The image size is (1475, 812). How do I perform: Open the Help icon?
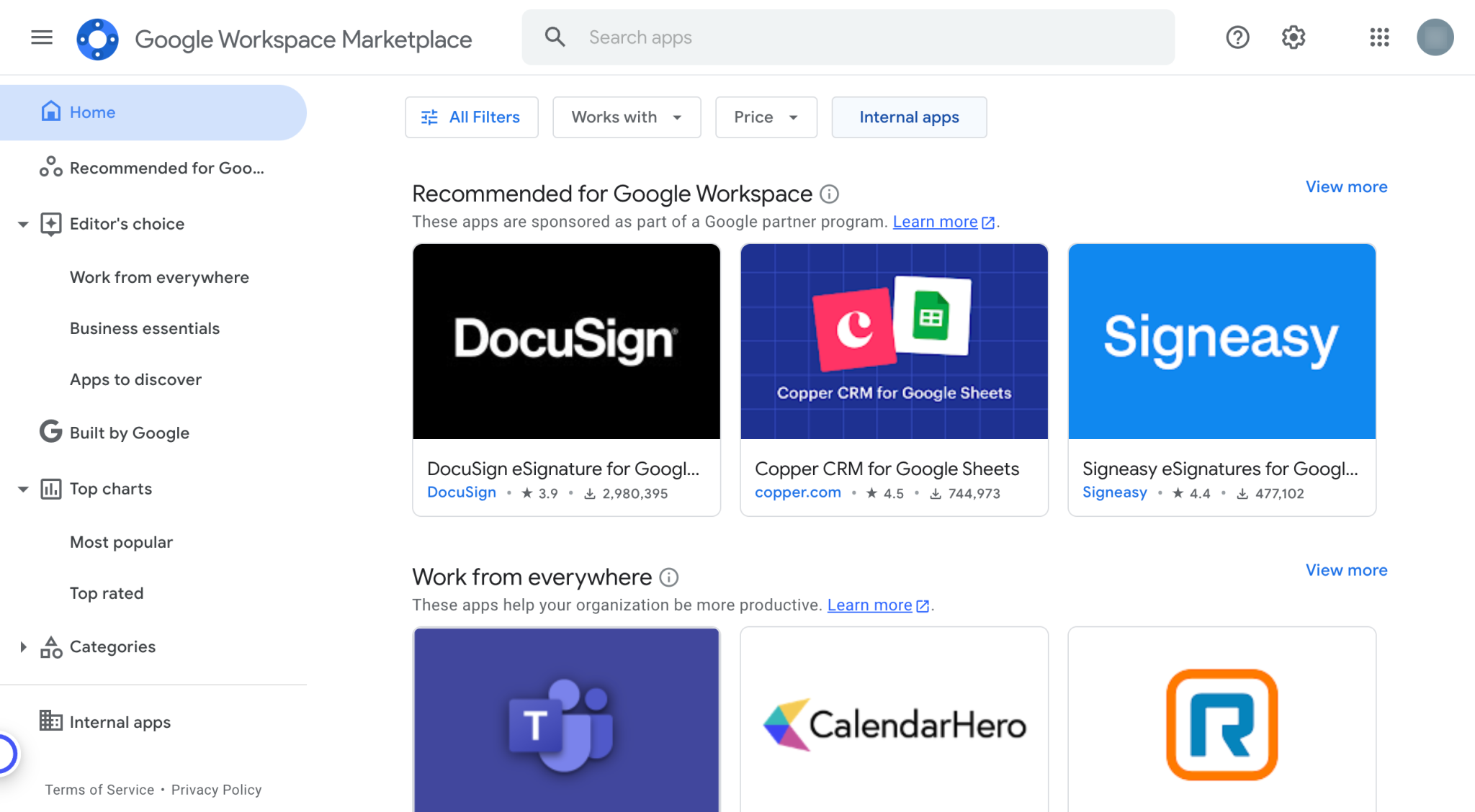[1237, 37]
